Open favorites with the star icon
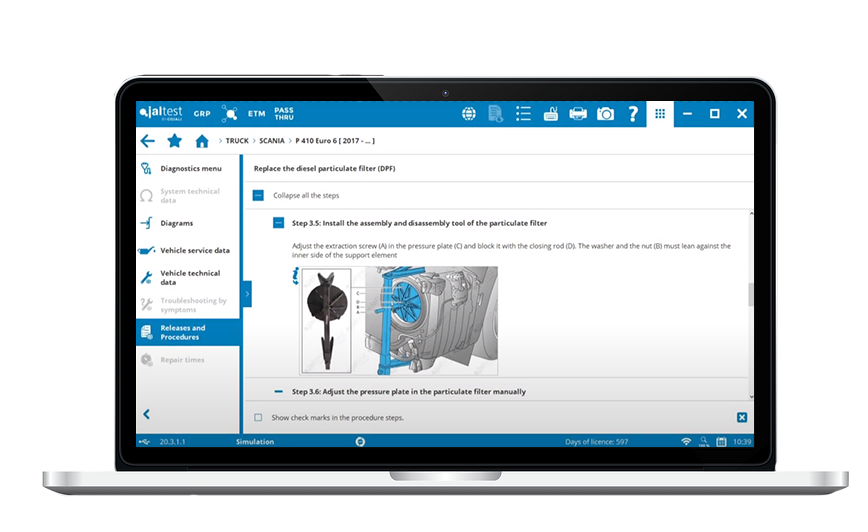 174,141
